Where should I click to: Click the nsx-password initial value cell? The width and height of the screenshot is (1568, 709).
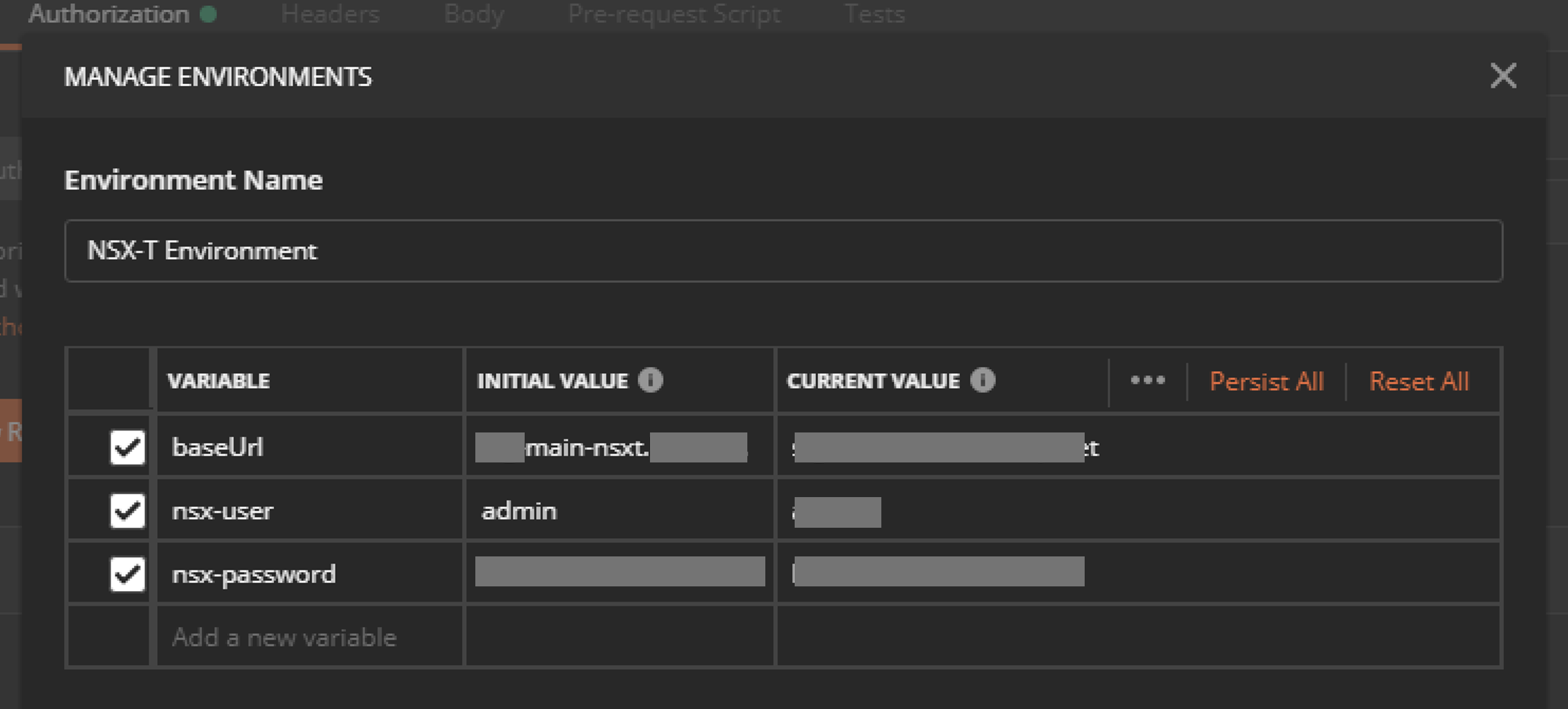[x=620, y=574]
